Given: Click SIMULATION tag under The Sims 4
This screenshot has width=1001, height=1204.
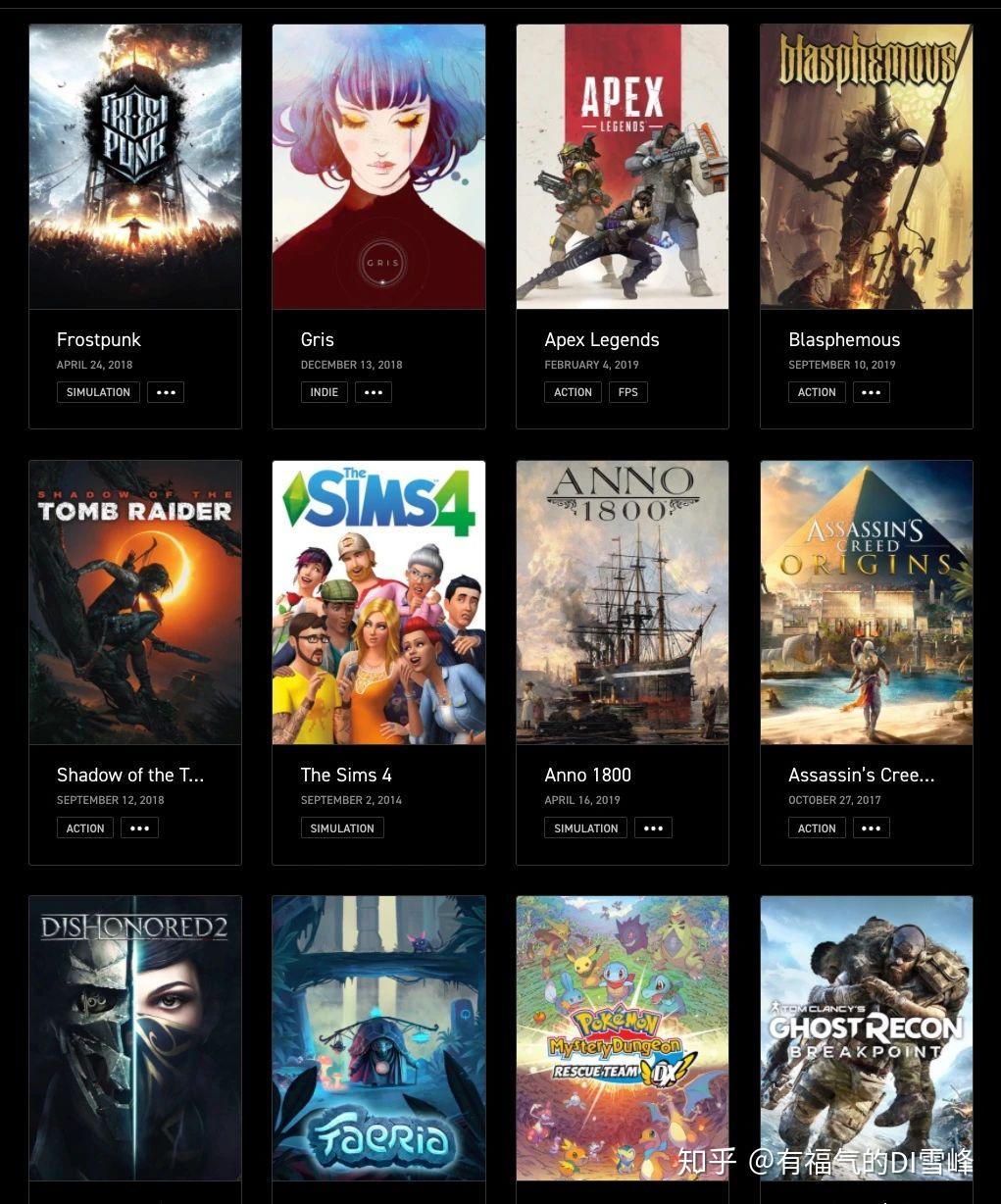Looking at the screenshot, I should [x=342, y=828].
